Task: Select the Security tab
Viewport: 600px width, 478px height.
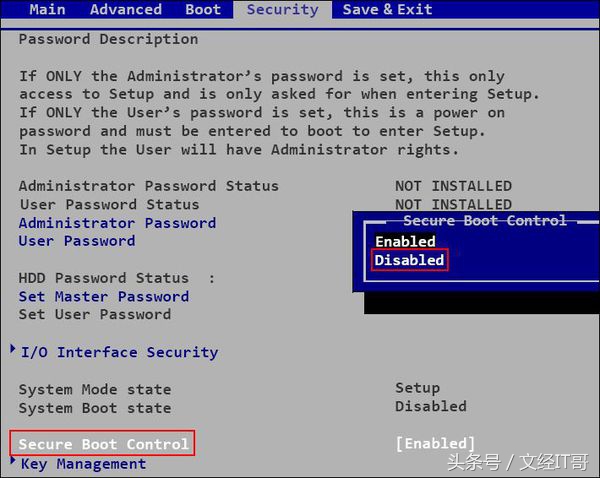Action: pos(282,10)
